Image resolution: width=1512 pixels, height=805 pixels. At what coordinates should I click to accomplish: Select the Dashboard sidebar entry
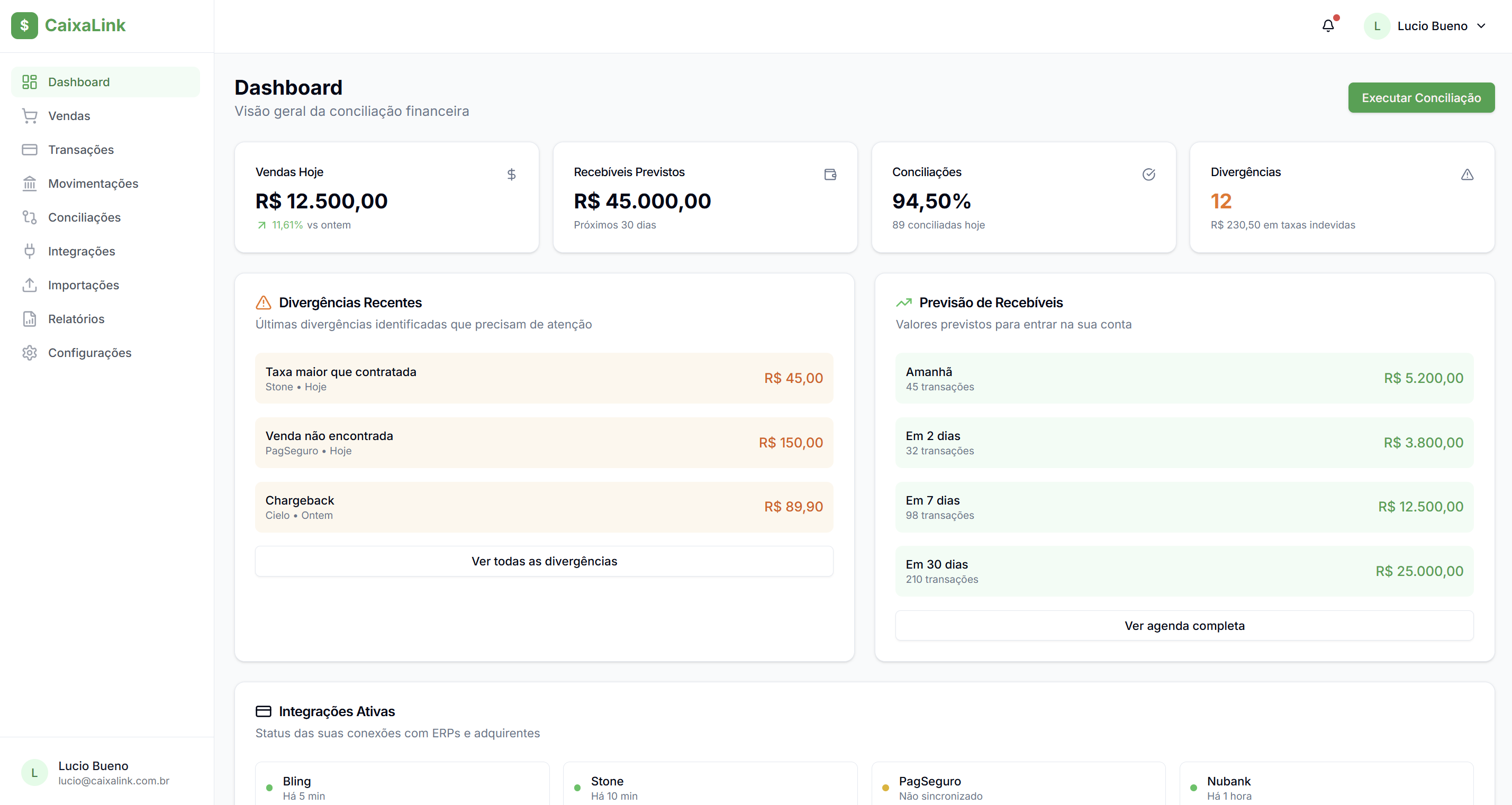click(x=79, y=81)
